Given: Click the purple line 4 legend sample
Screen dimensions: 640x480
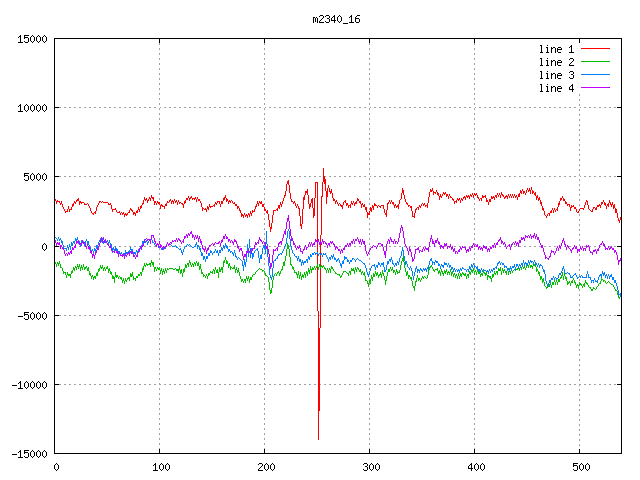Looking at the screenshot, I should [595, 88].
